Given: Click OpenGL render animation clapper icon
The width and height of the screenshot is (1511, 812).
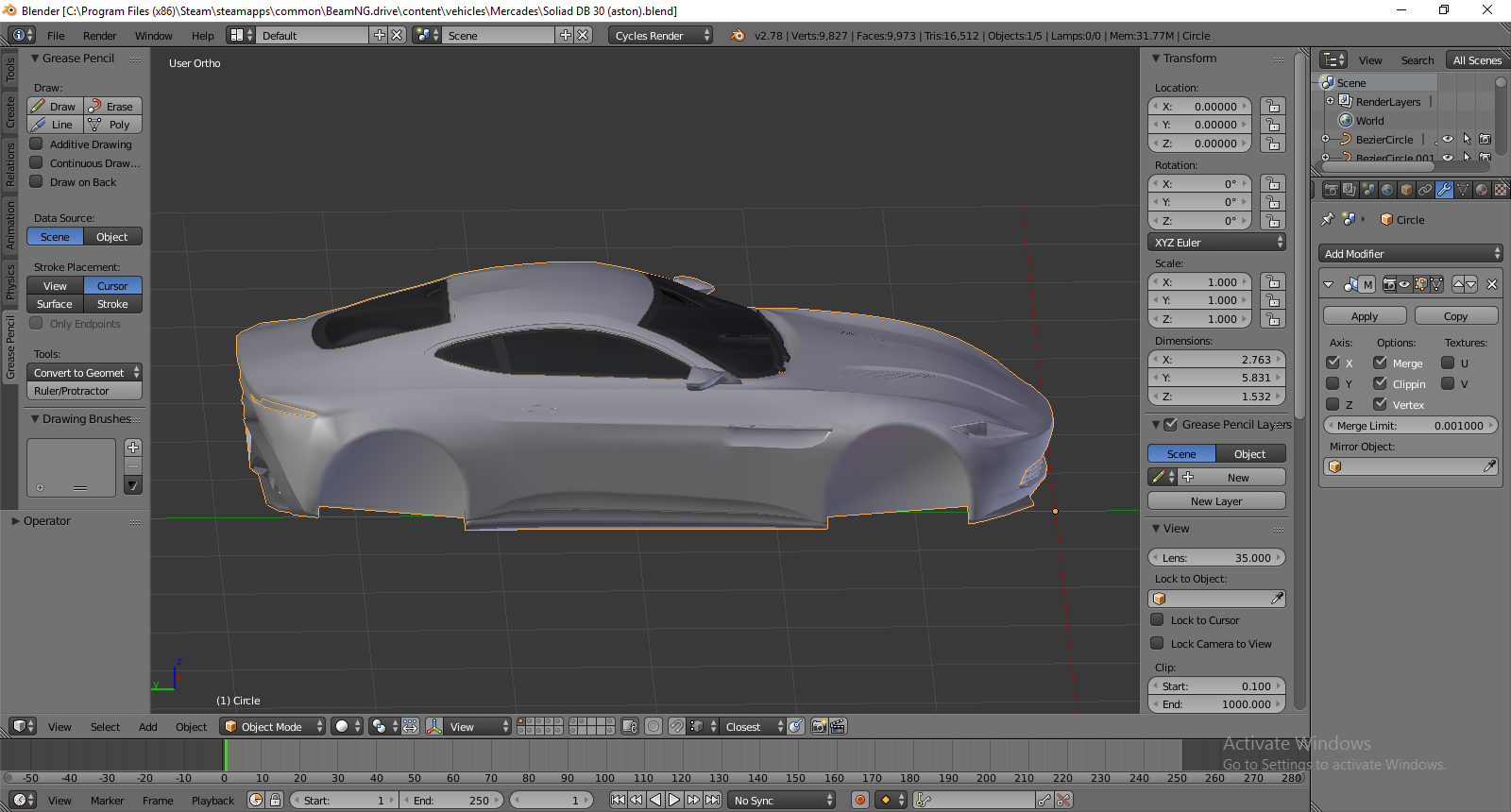Looking at the screenshot, I should 838,726.
